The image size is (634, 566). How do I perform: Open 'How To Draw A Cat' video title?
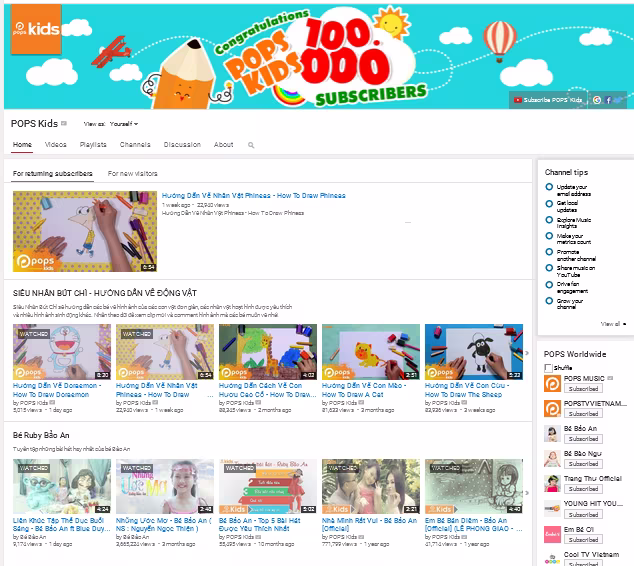364,390
